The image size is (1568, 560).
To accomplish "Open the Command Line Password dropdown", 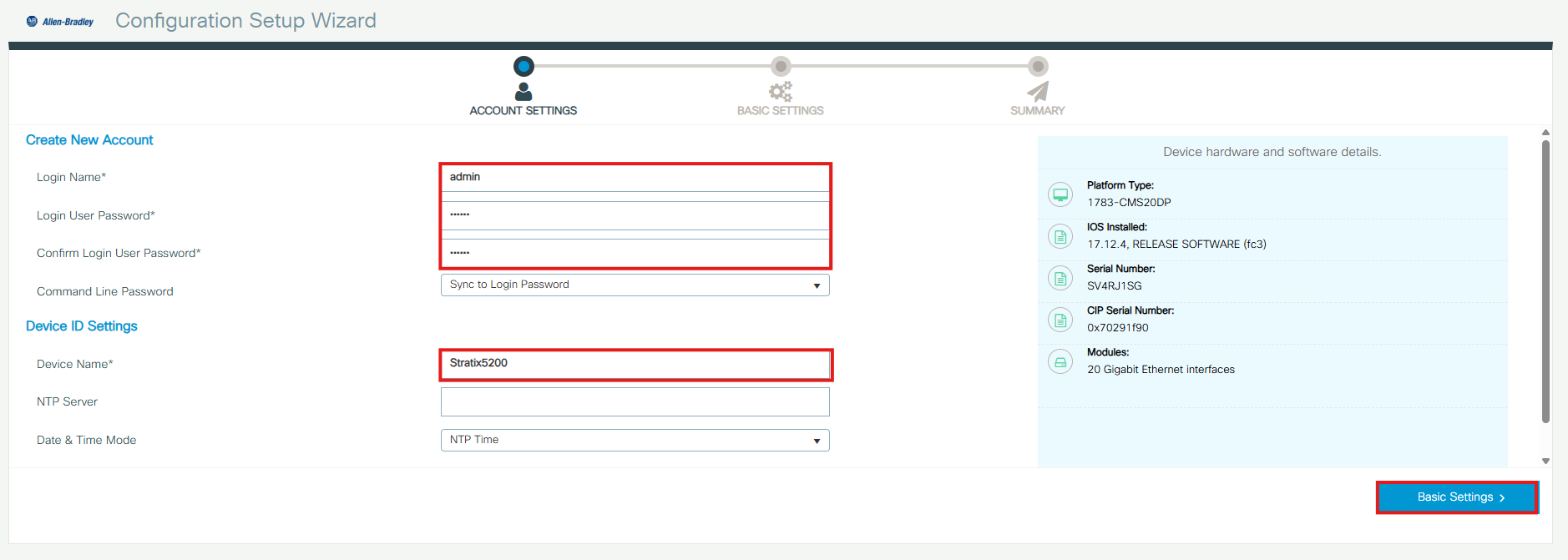I will pyautogui.click(x=635, y=285).
